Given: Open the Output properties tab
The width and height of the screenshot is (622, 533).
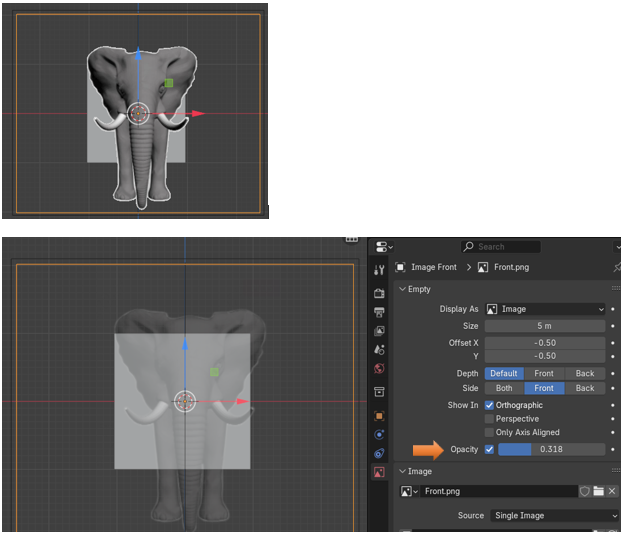Looking at the screenshot, I should pyautogui.click(x=379, y=312).
